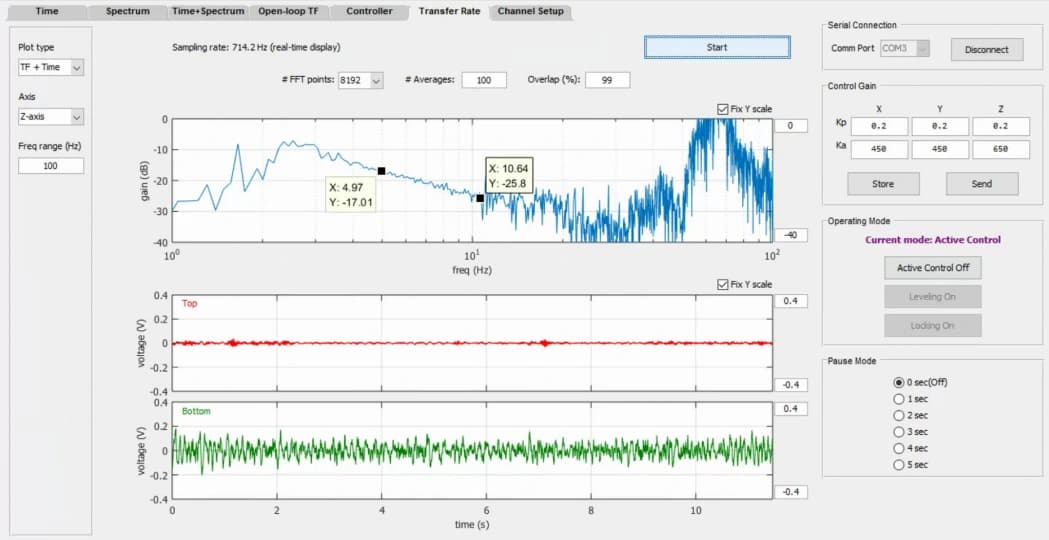Image resolution: width=1049 pixels, height=540 pixels.
Task: Click gain plot lower limit field -40
Action: (791, 235)
